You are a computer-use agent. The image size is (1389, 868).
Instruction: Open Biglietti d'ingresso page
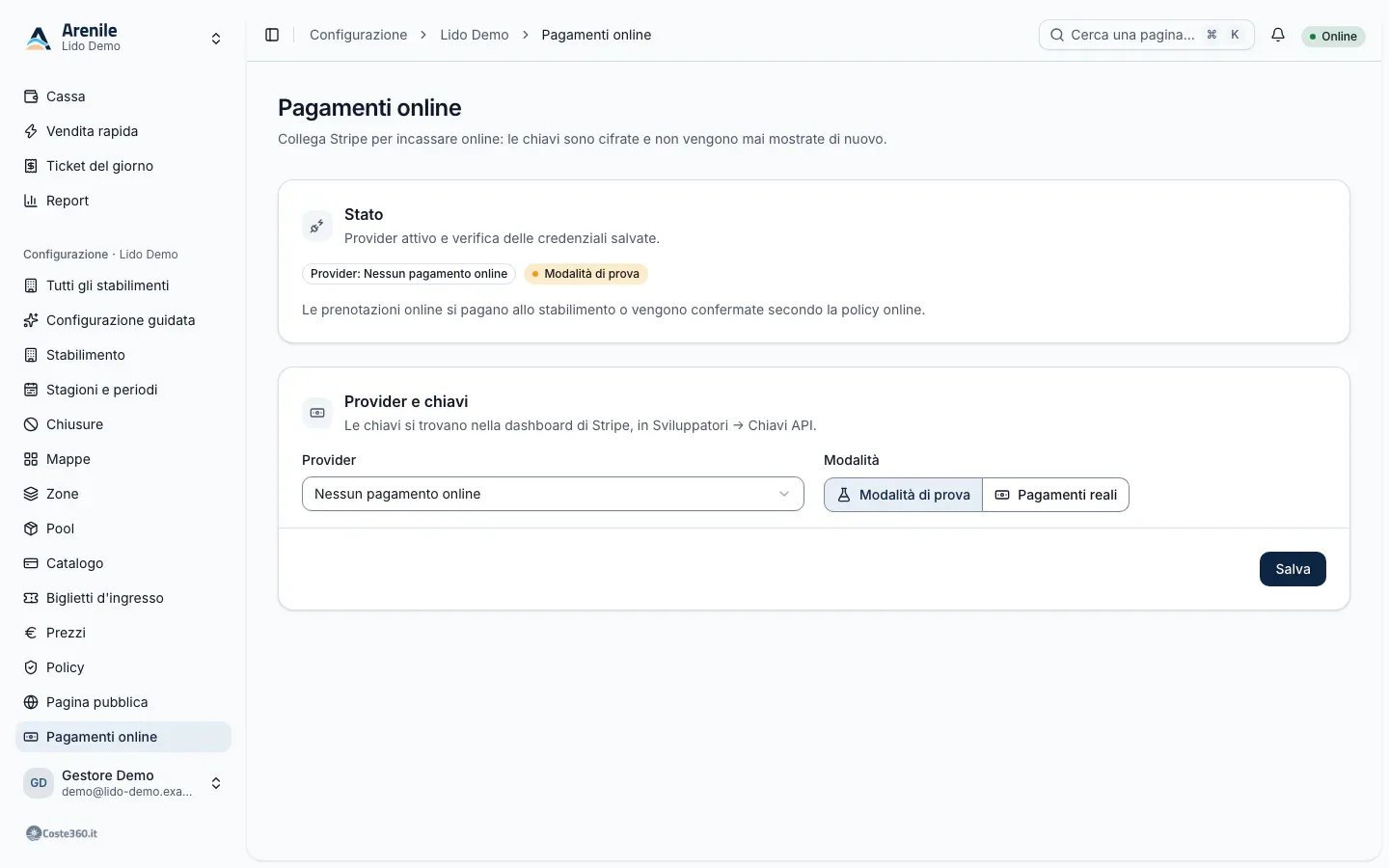pyautogui.click(x=123, y=598)
